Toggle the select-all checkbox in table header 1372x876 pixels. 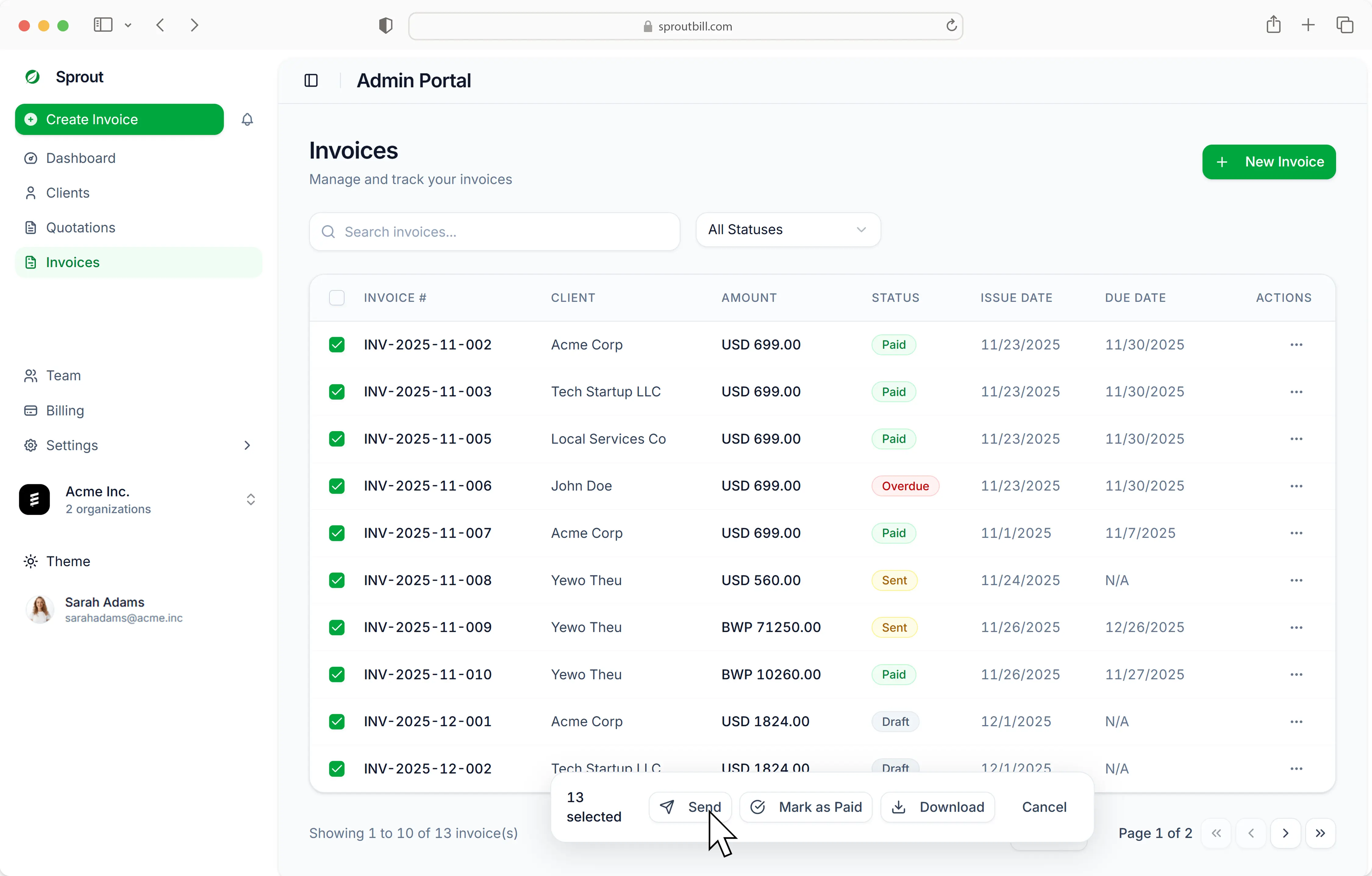(336, 297)
